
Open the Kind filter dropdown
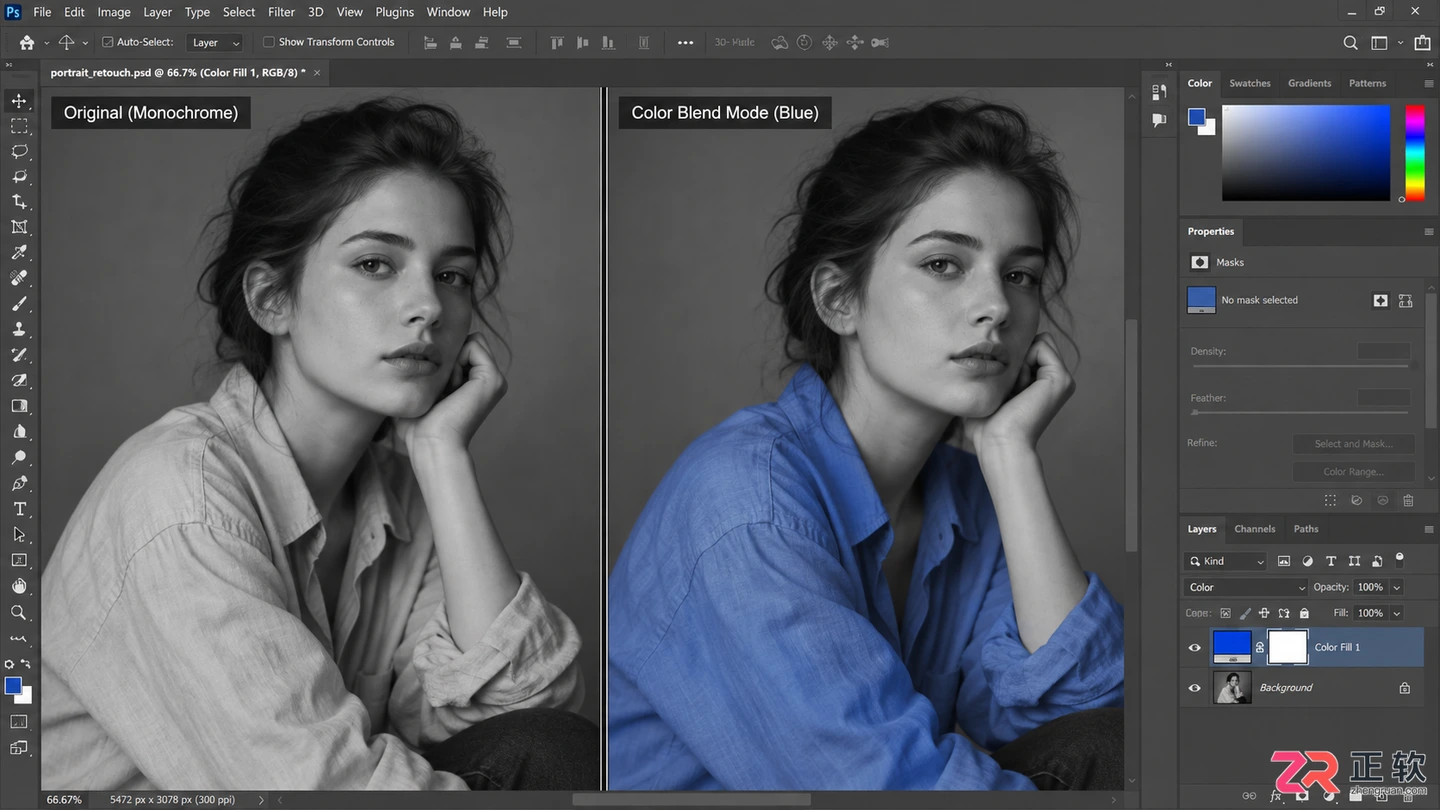[1225, 561]
